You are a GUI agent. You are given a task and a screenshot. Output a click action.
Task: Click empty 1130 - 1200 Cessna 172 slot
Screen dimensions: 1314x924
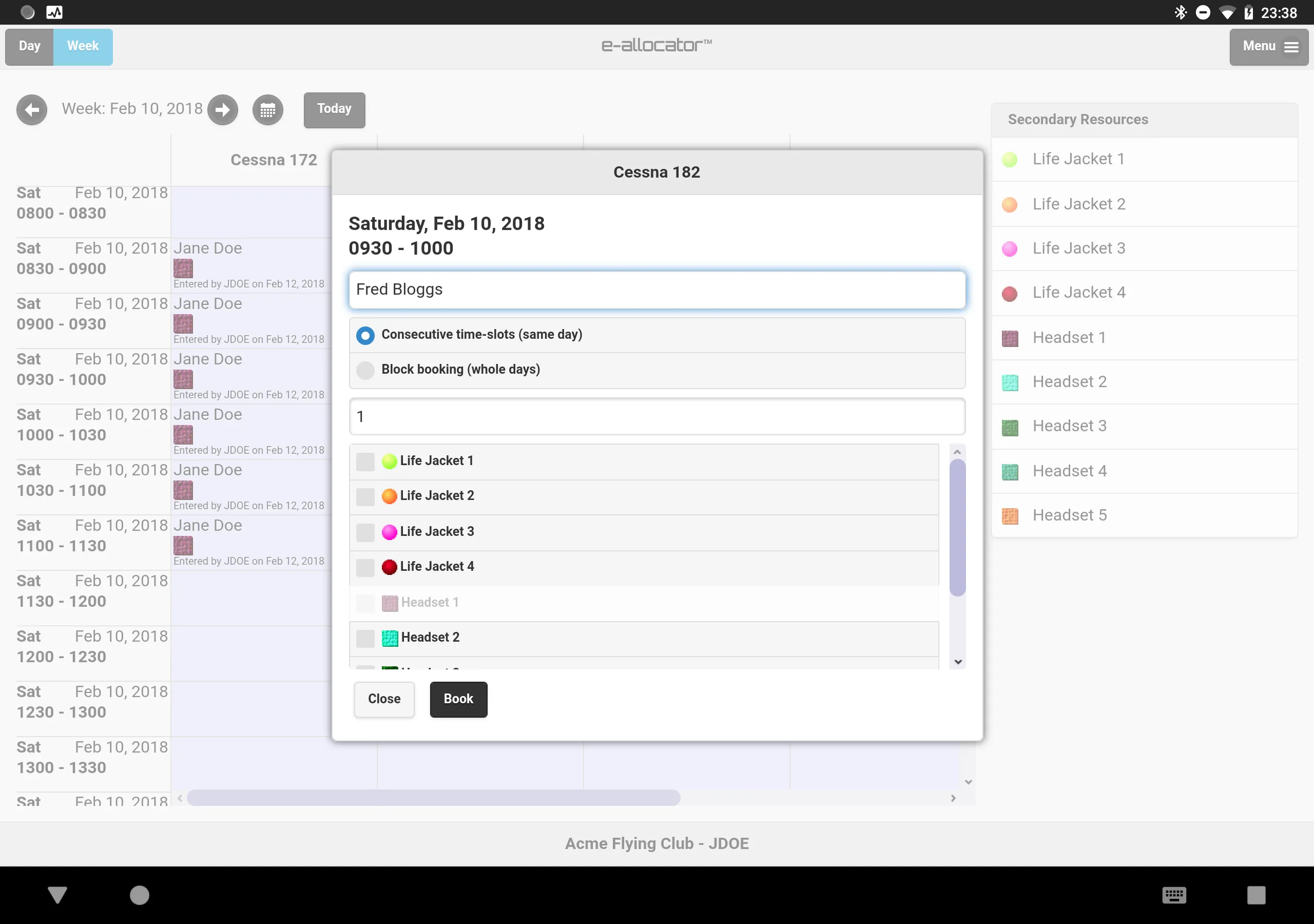[x=251, y=598]
